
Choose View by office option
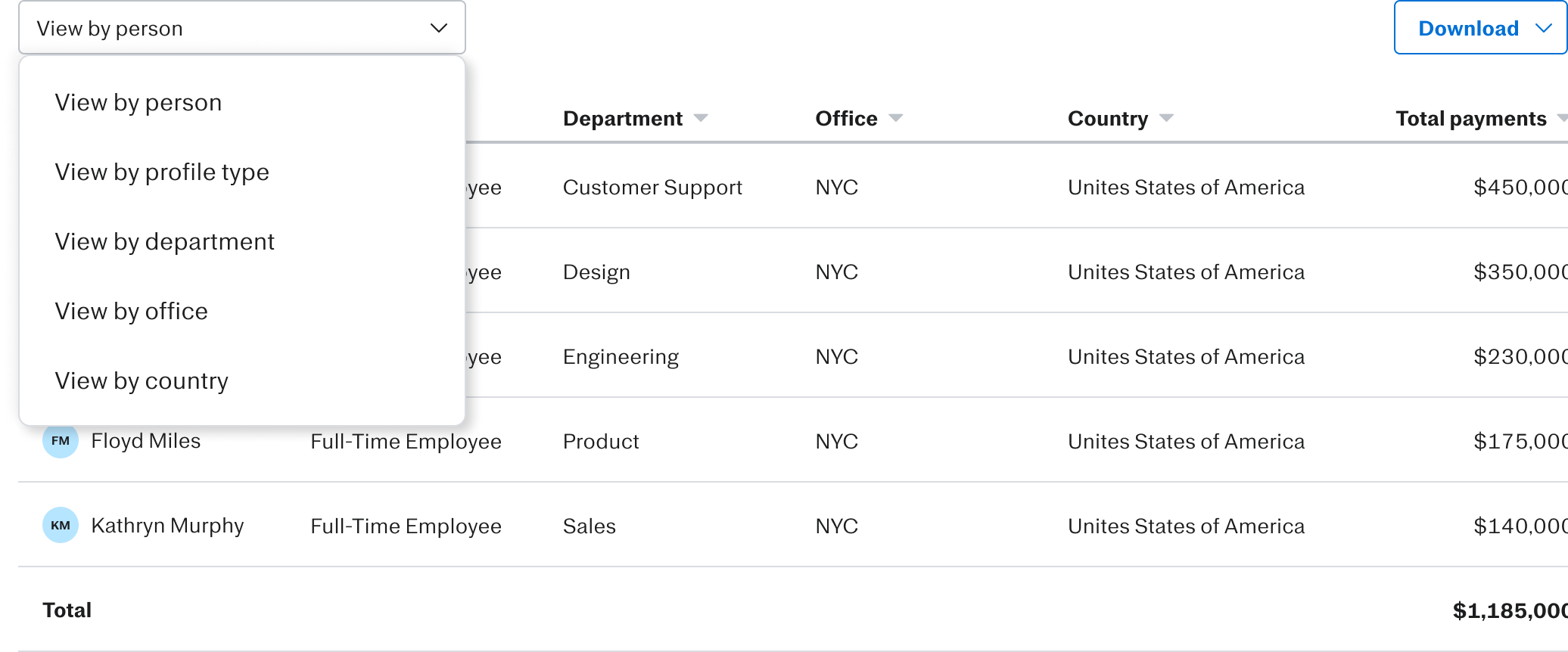[x=132, y=311]
